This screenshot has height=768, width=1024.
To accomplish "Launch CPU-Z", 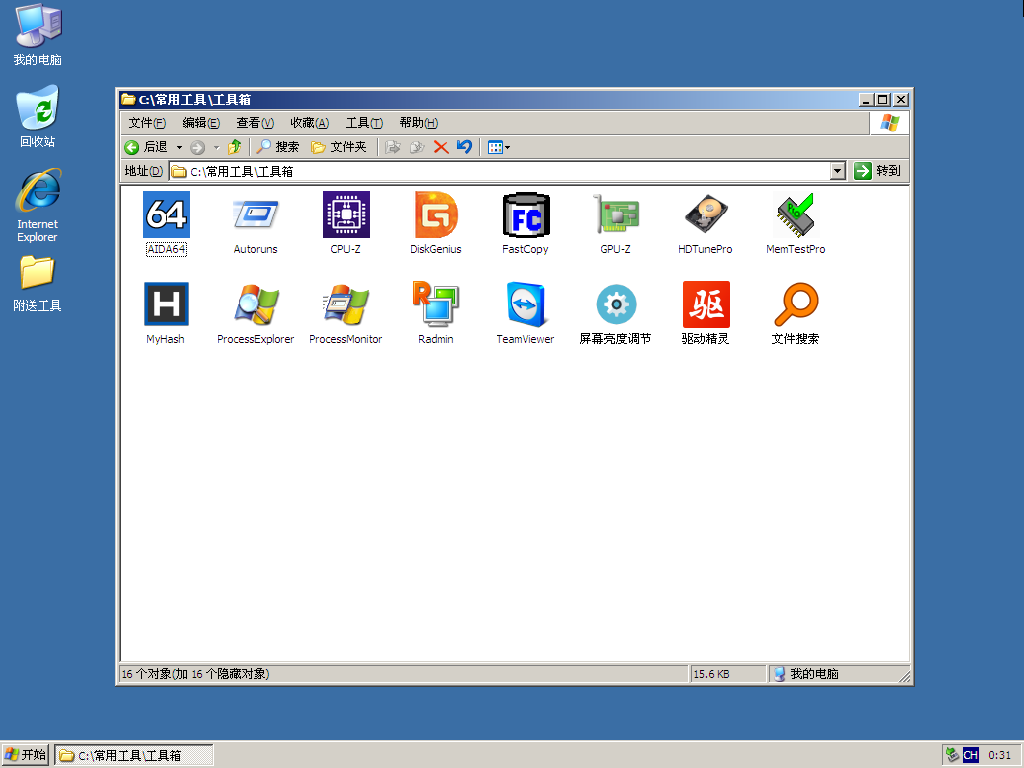I will pos(345,215).
